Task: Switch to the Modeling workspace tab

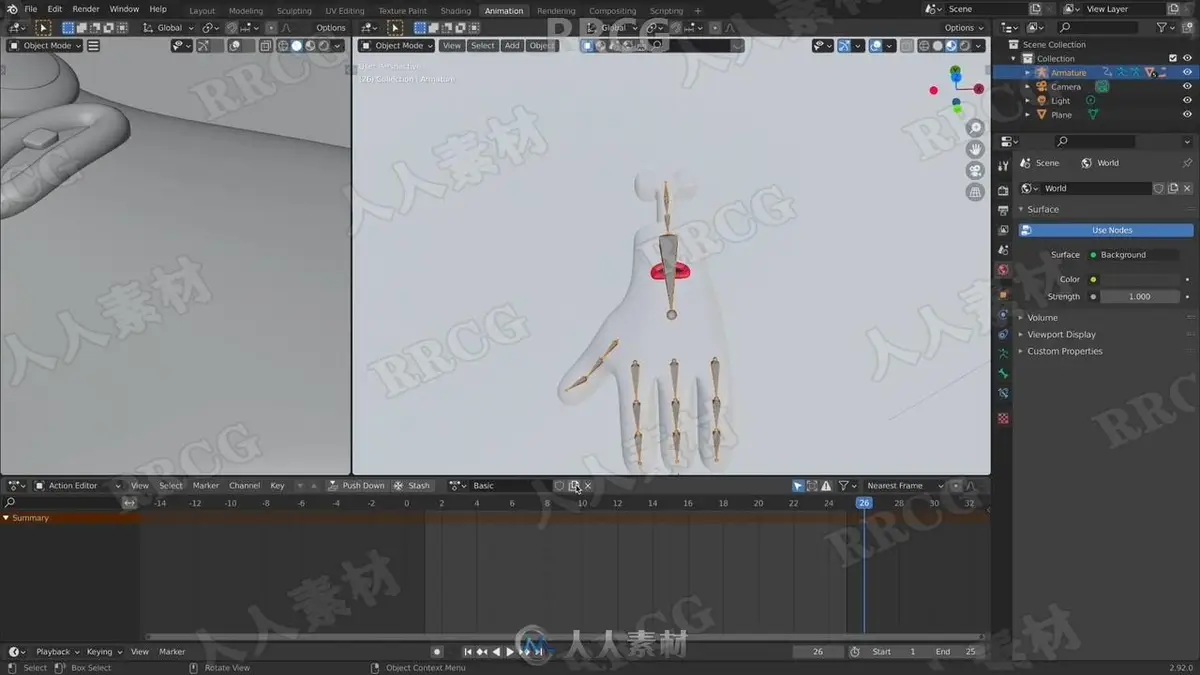Action: 246,11
